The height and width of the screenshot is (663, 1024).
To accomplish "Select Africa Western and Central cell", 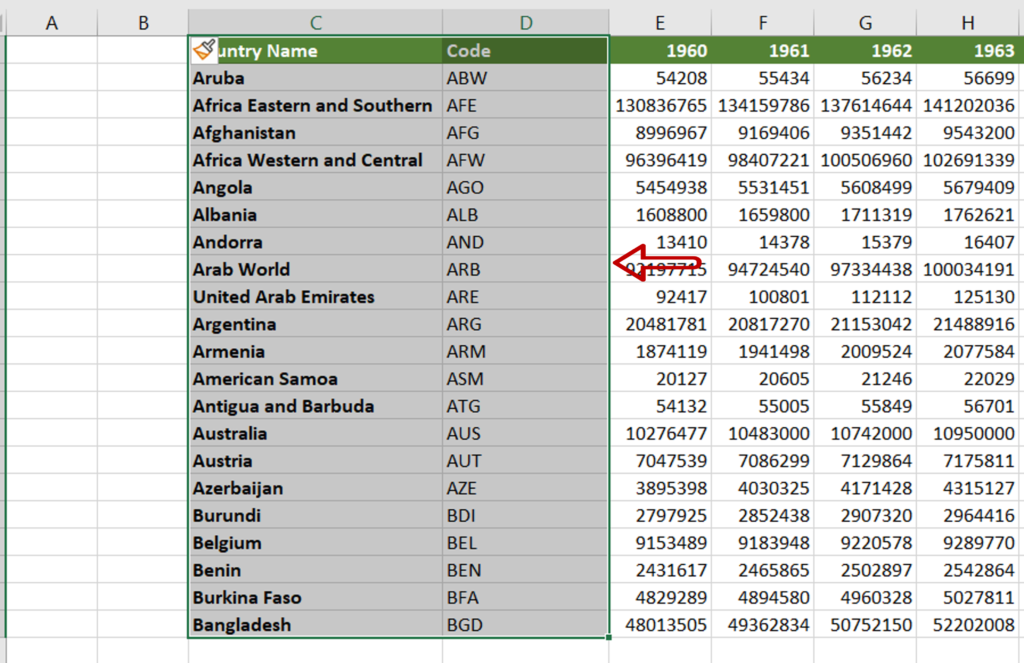I will pyautogui.click(x=315, y=160).
